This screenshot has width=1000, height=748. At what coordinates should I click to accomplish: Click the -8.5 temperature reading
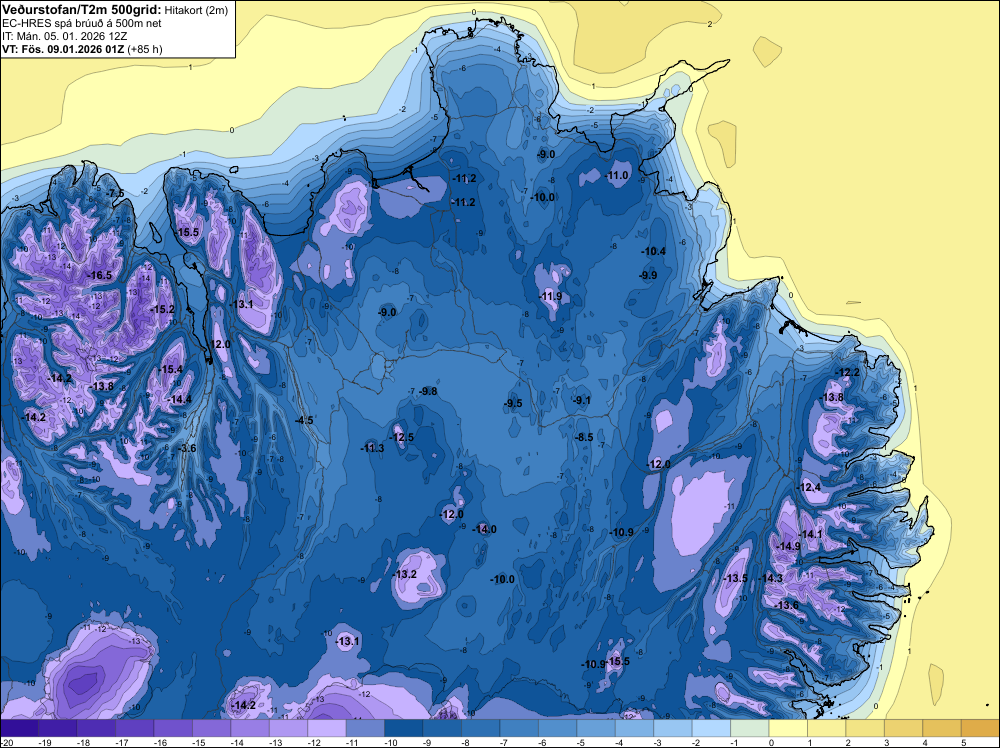tap(584, 437)
